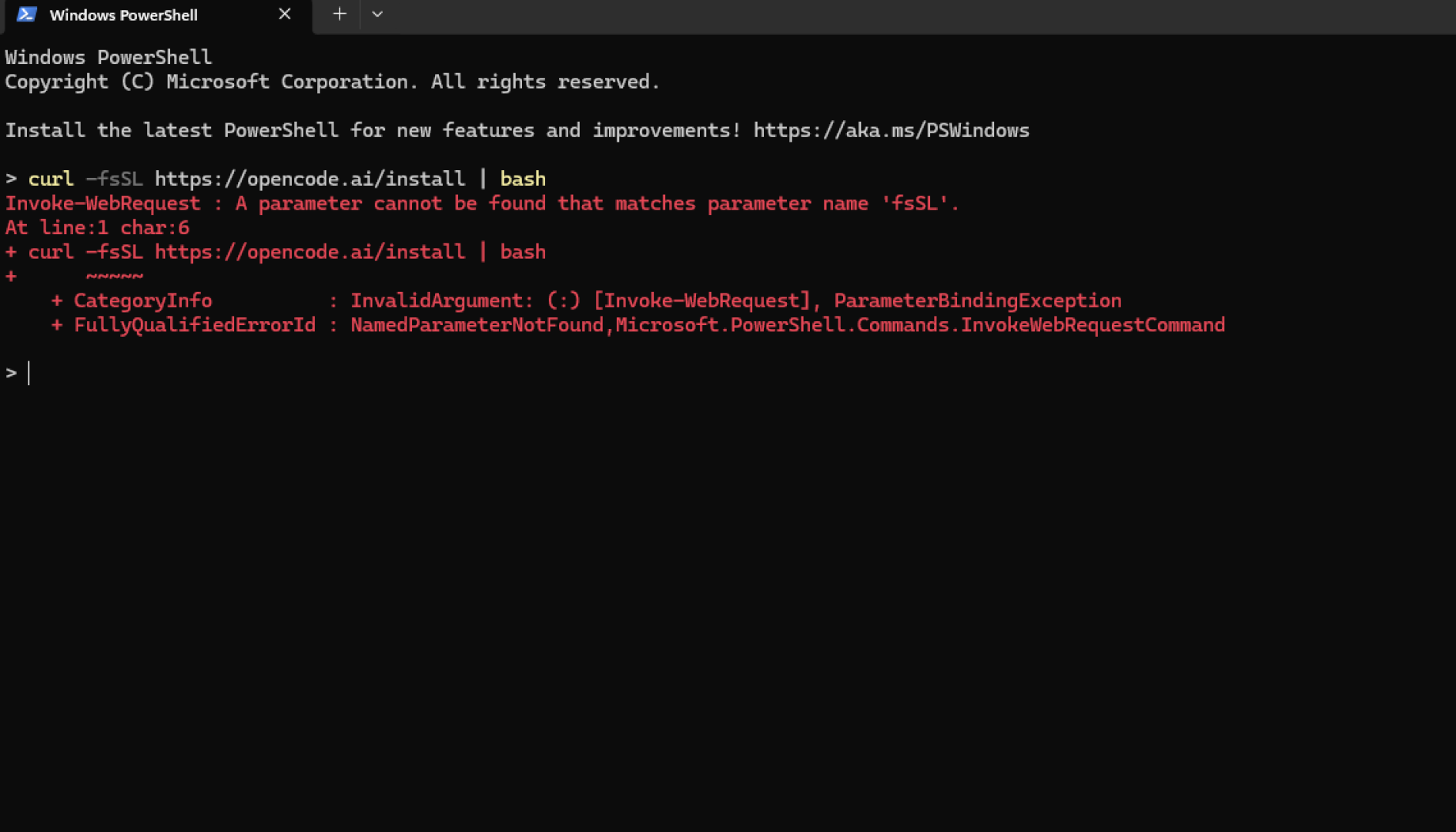Click the 'Windows PowerShell' header text in terminal

pos(109,58)
